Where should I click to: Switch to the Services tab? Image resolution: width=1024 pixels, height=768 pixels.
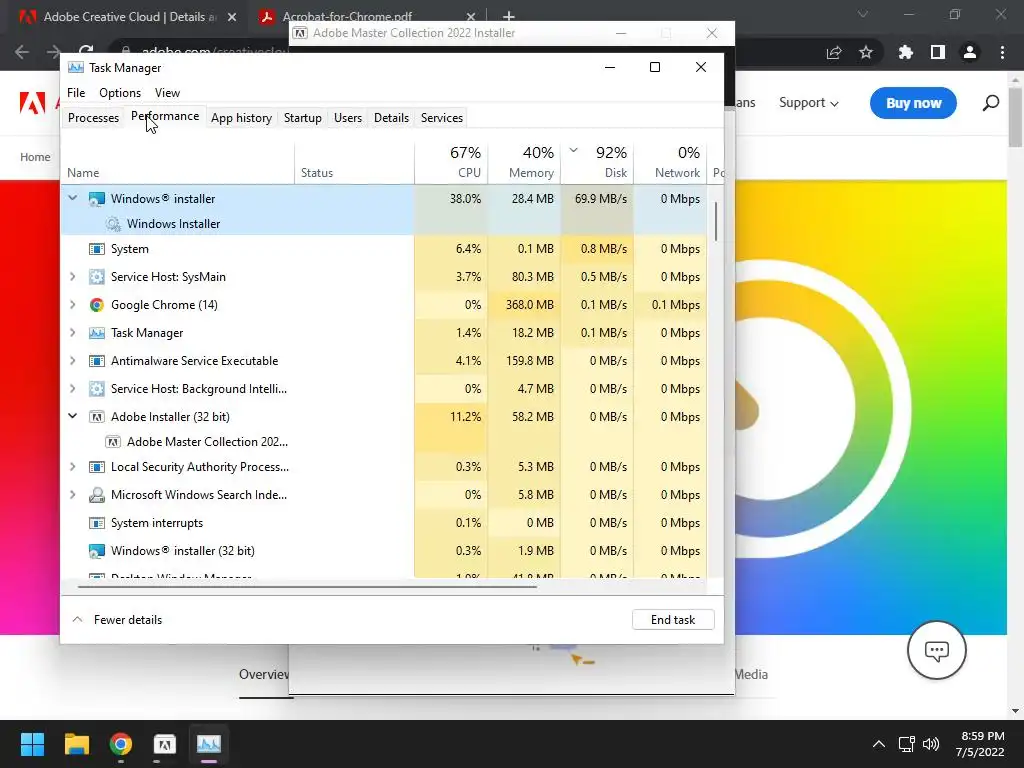(x=442, y=118)
